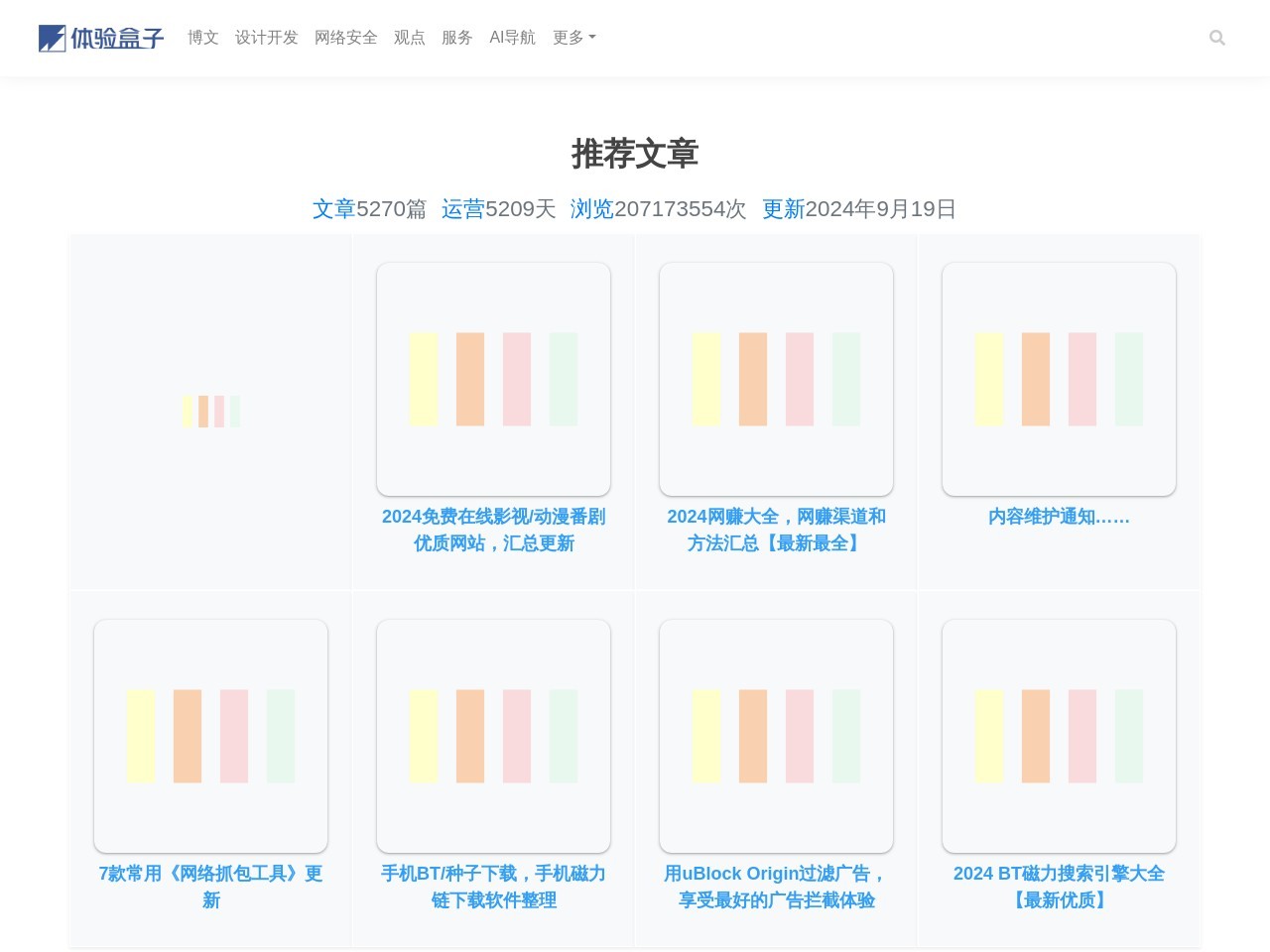The image size is (1270, 952).
Task: Open article 7款常用《网络抓包工具》更新
Action: (x=210, y=887)
